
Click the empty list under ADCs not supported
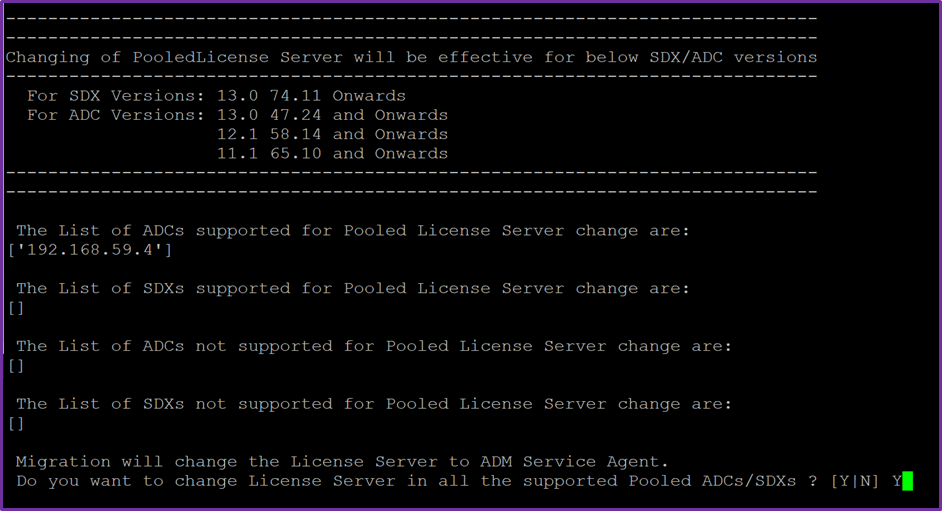click(15, 365)
